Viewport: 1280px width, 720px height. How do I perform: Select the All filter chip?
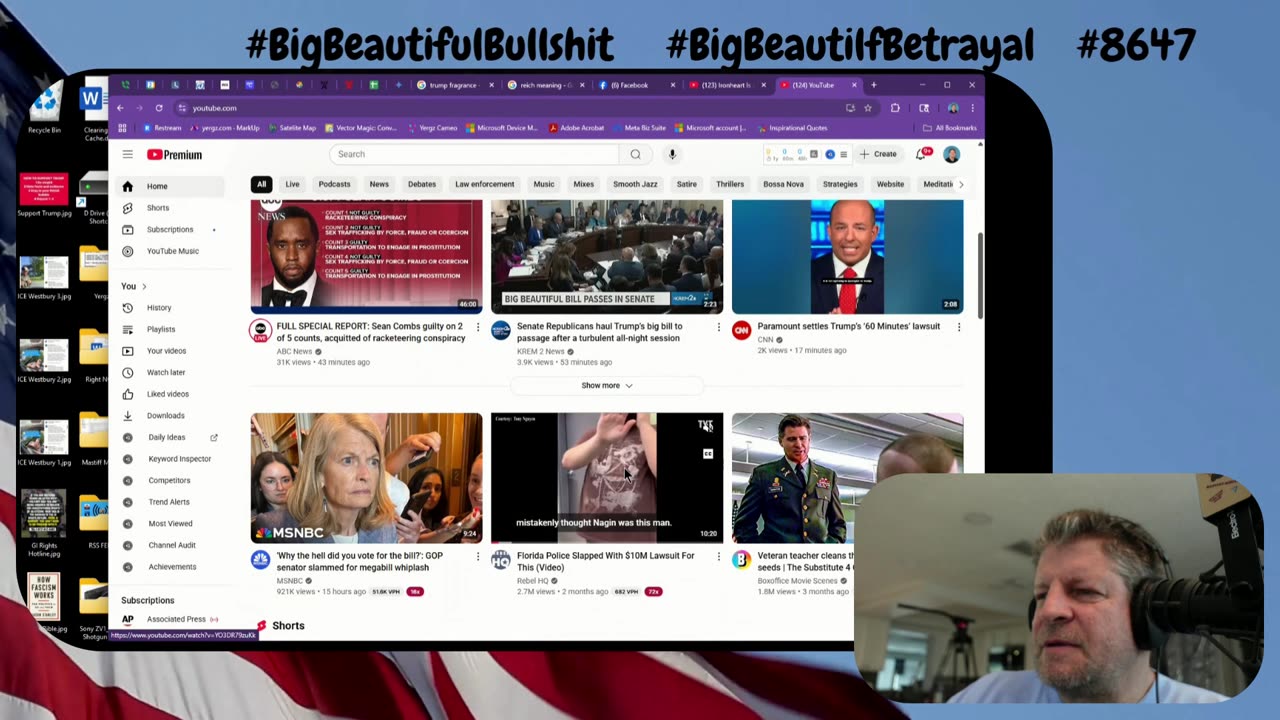point(261,184)
